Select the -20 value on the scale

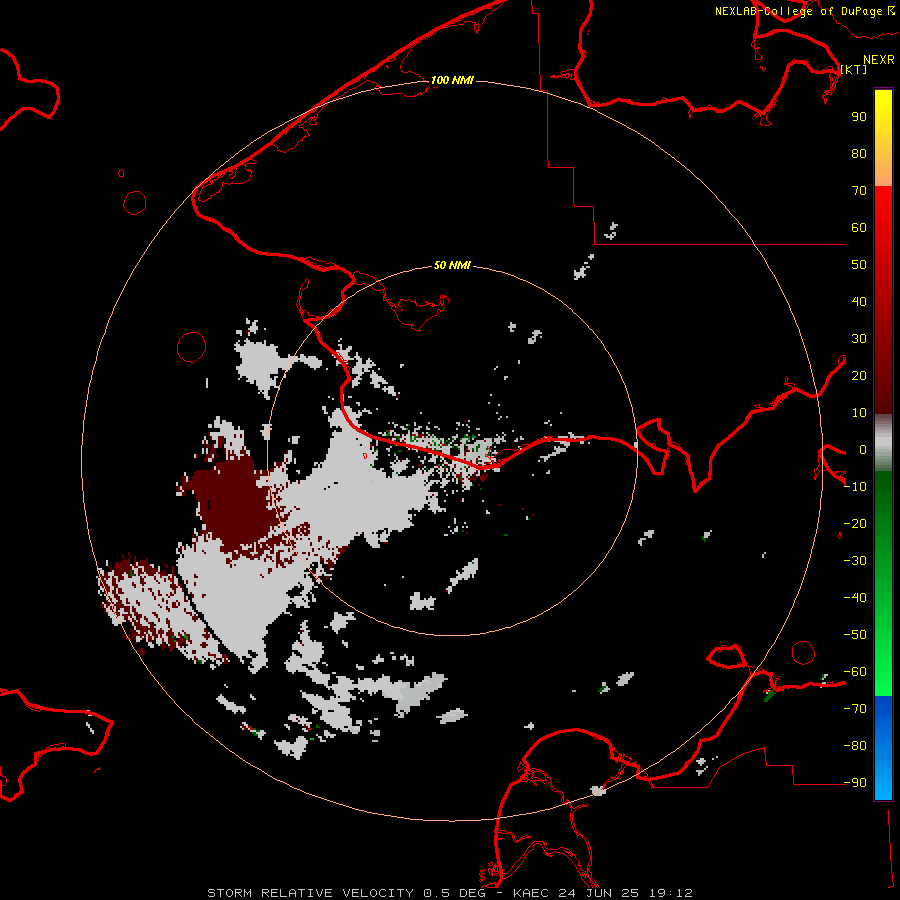coord(855,523)
